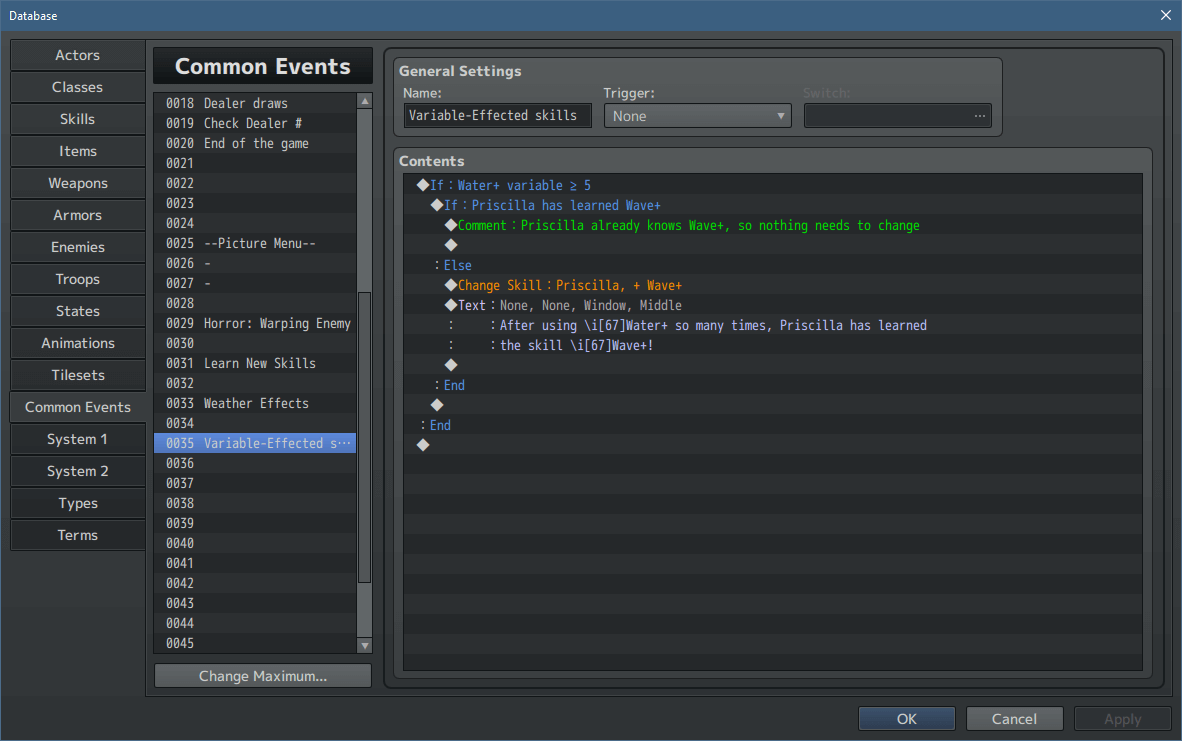Switch to the Skills tab
The image size is (1182, 741).
point(78,119)
